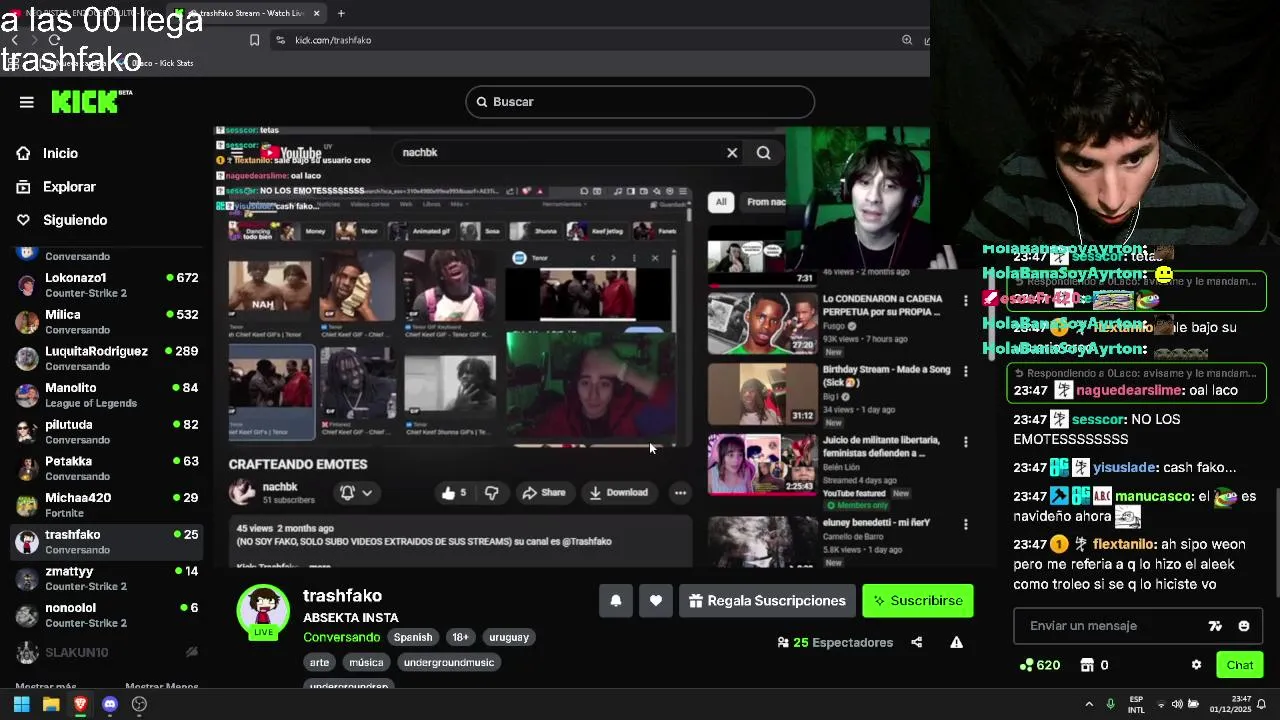Screen dimensions: 1280x720
Task: Go to Inicio in the sidebar
Action: tap(60, 153)
